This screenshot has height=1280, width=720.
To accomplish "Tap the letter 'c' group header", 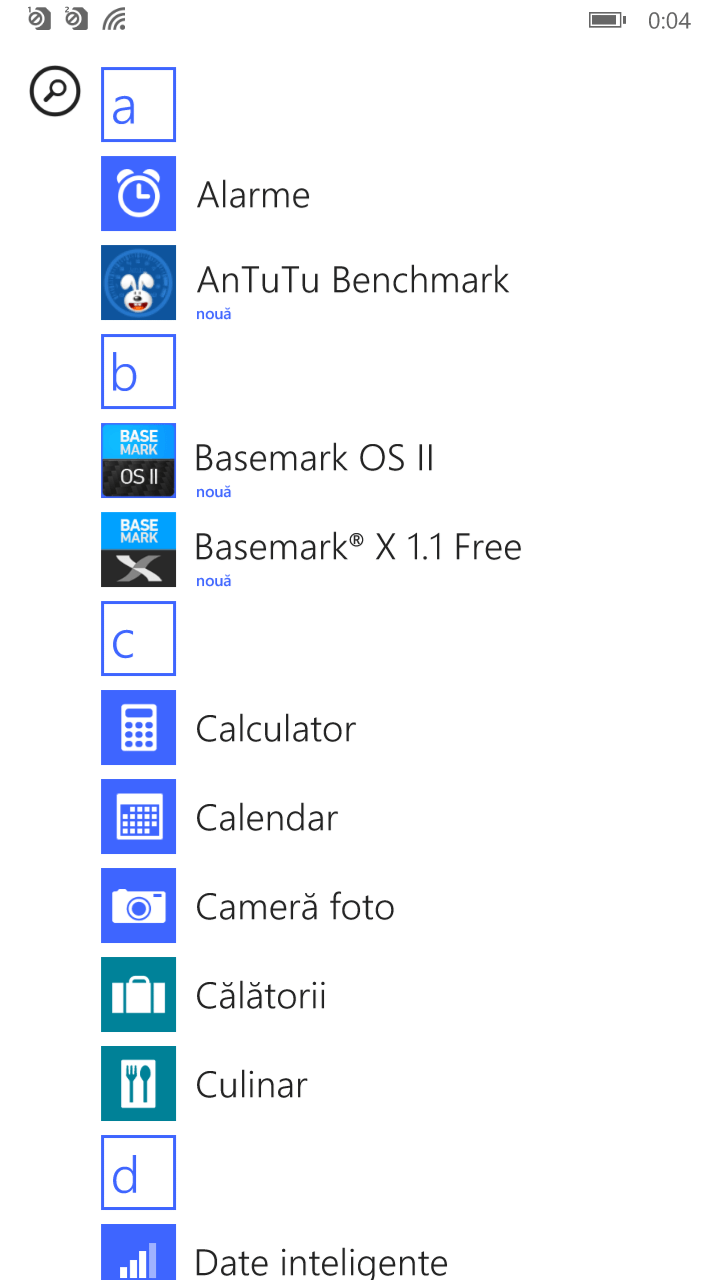I will pos(138,639).
